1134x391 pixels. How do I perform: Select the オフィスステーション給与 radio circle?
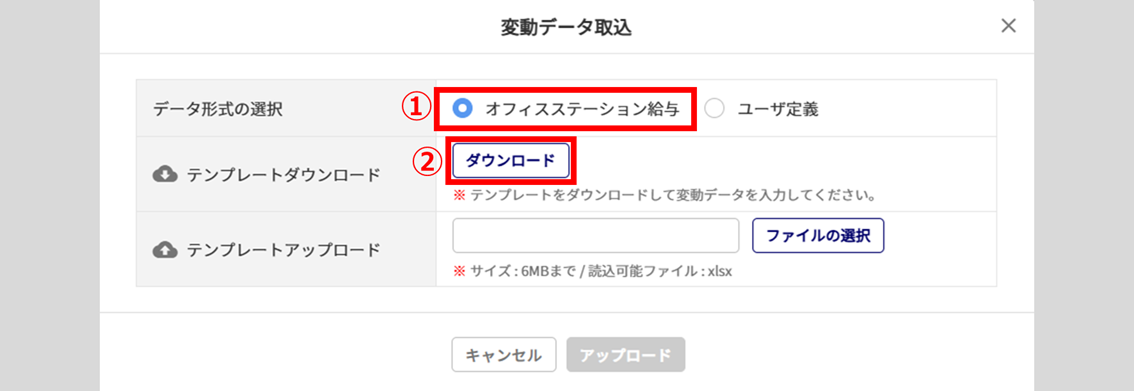point(462,108)
